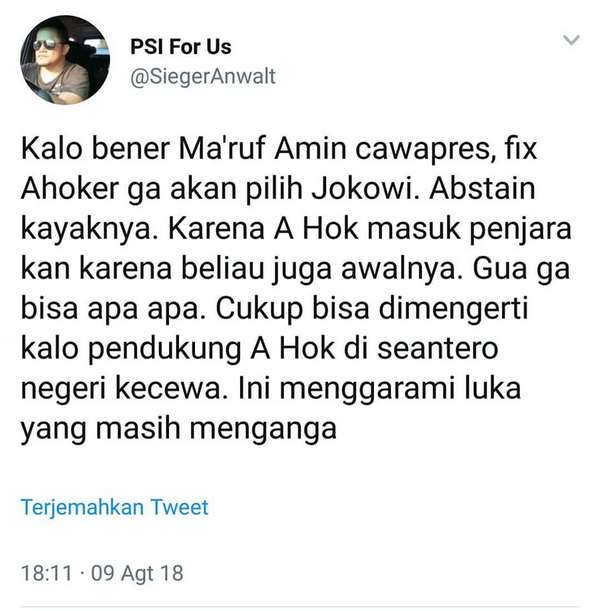Click the final word "menganga" in the tweet
Viewport: 600px width, 611px height.
[263, 430]
